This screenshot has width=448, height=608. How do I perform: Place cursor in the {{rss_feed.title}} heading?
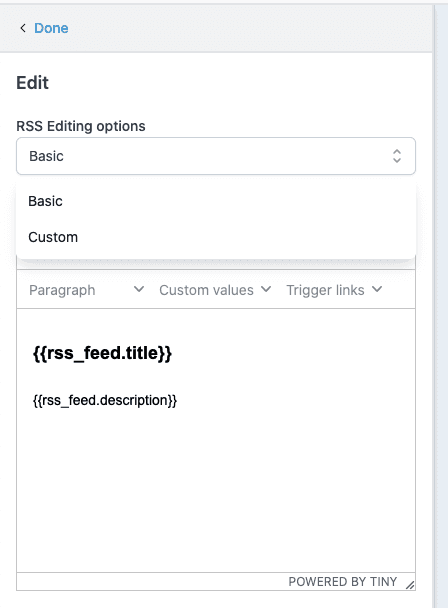(x=102, y=353)
